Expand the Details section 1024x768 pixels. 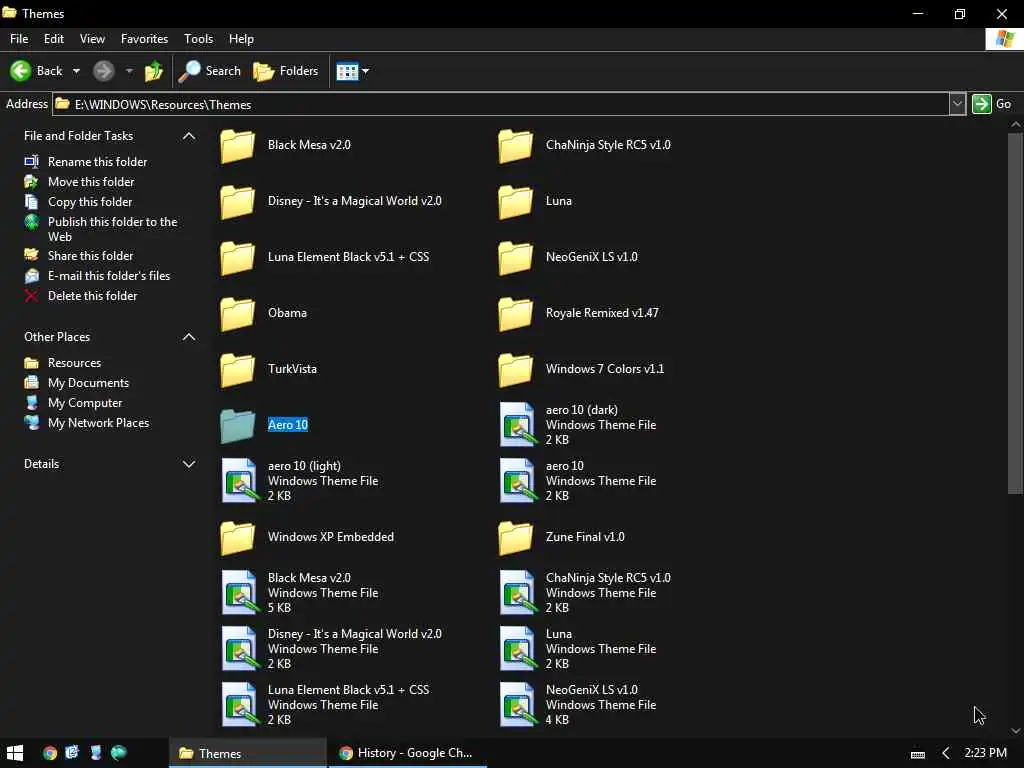point(189,464)
